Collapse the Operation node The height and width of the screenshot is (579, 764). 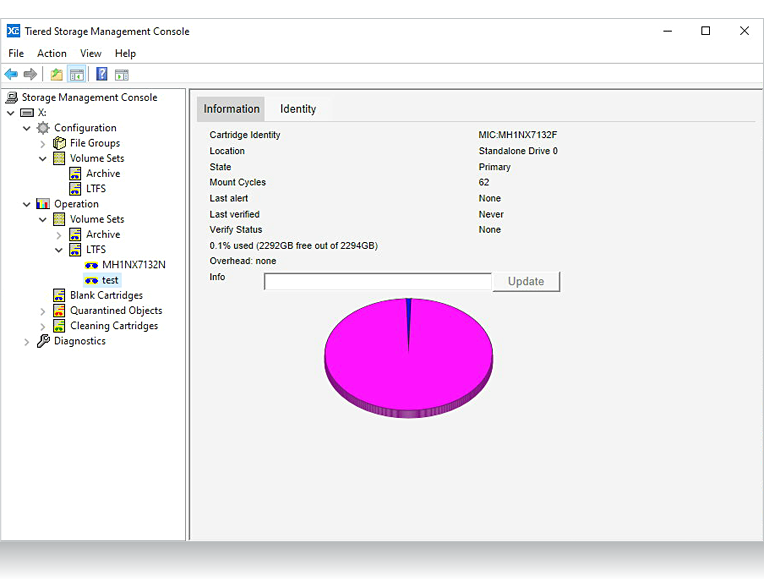click(x=27, y=204)
